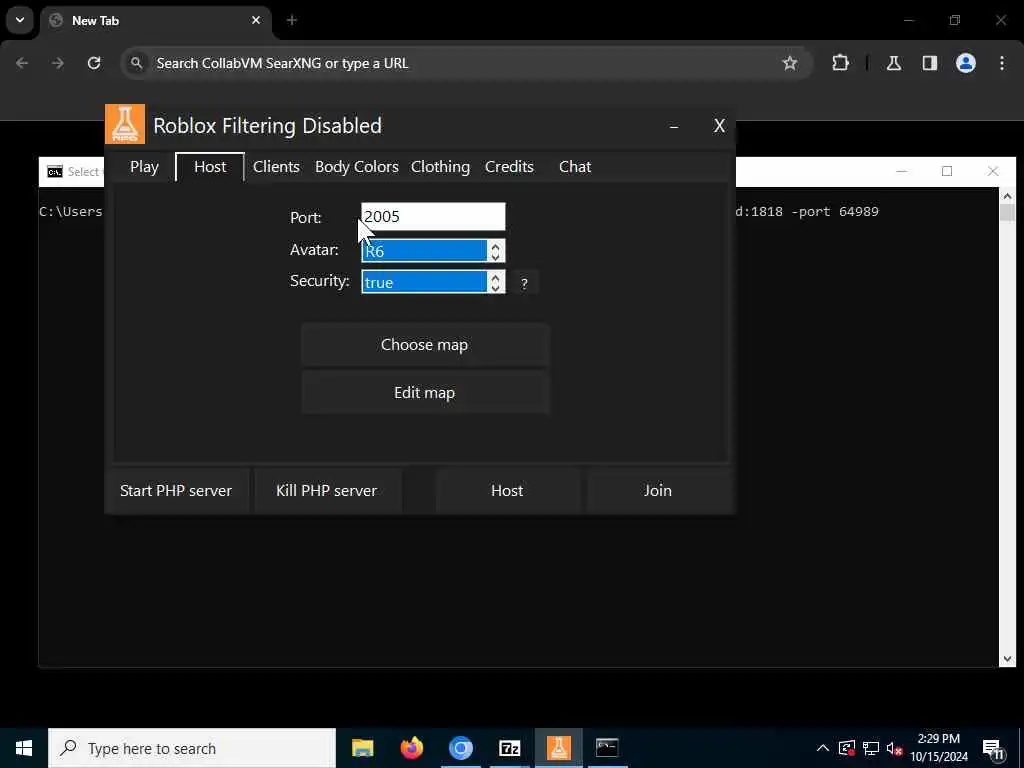
Task: Click the command prompt window icon
Action: 55,172
